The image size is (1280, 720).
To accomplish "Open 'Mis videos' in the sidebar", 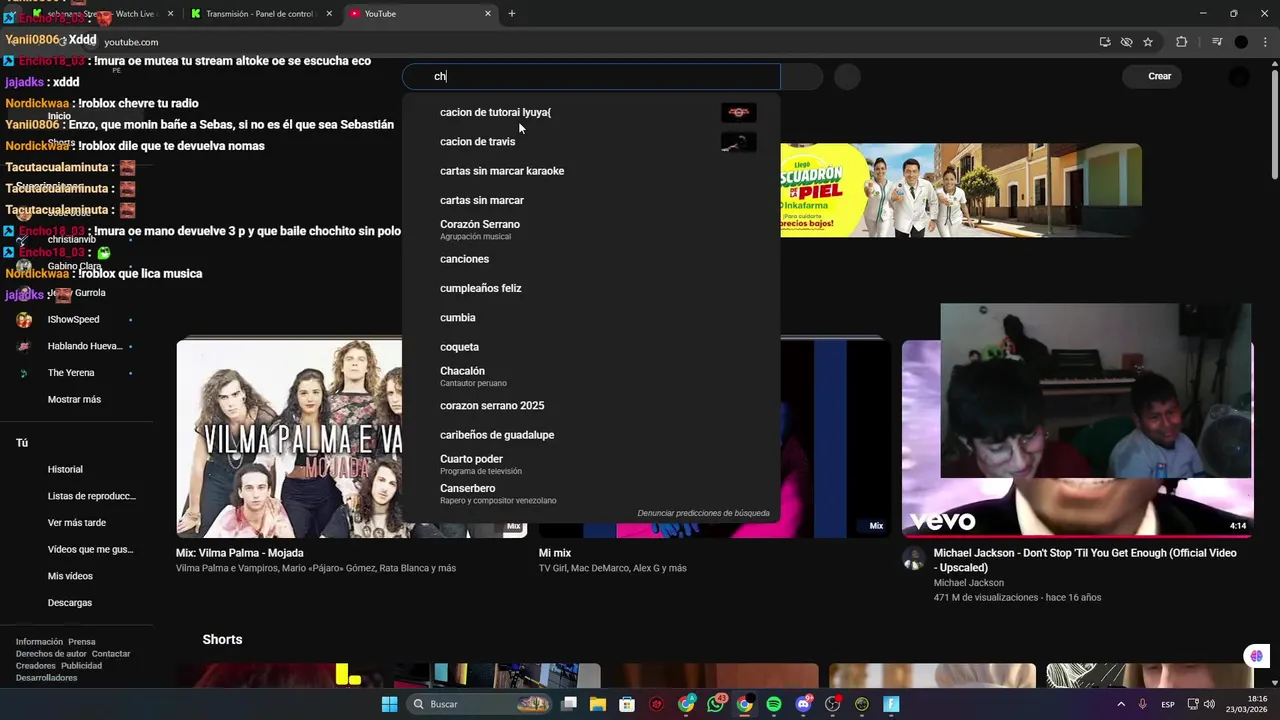I will pyautogui.click(x=70, y=576).
